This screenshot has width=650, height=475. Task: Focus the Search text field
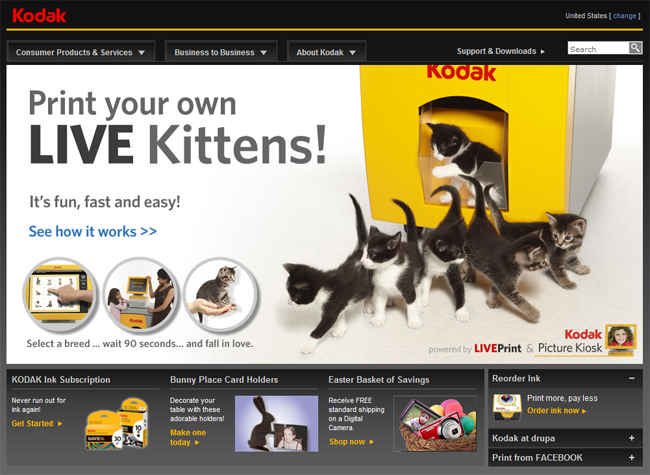(598, 48)
